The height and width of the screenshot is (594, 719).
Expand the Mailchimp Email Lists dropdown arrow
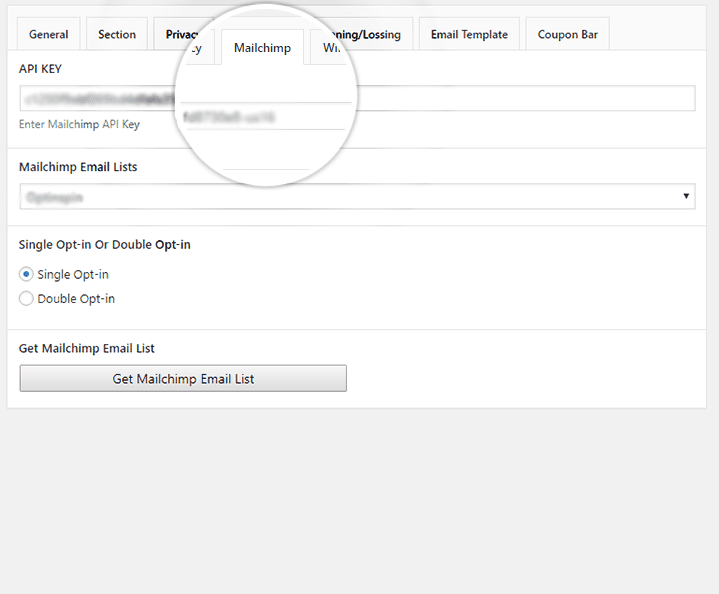pyautogui.click(x=687, y=197)
